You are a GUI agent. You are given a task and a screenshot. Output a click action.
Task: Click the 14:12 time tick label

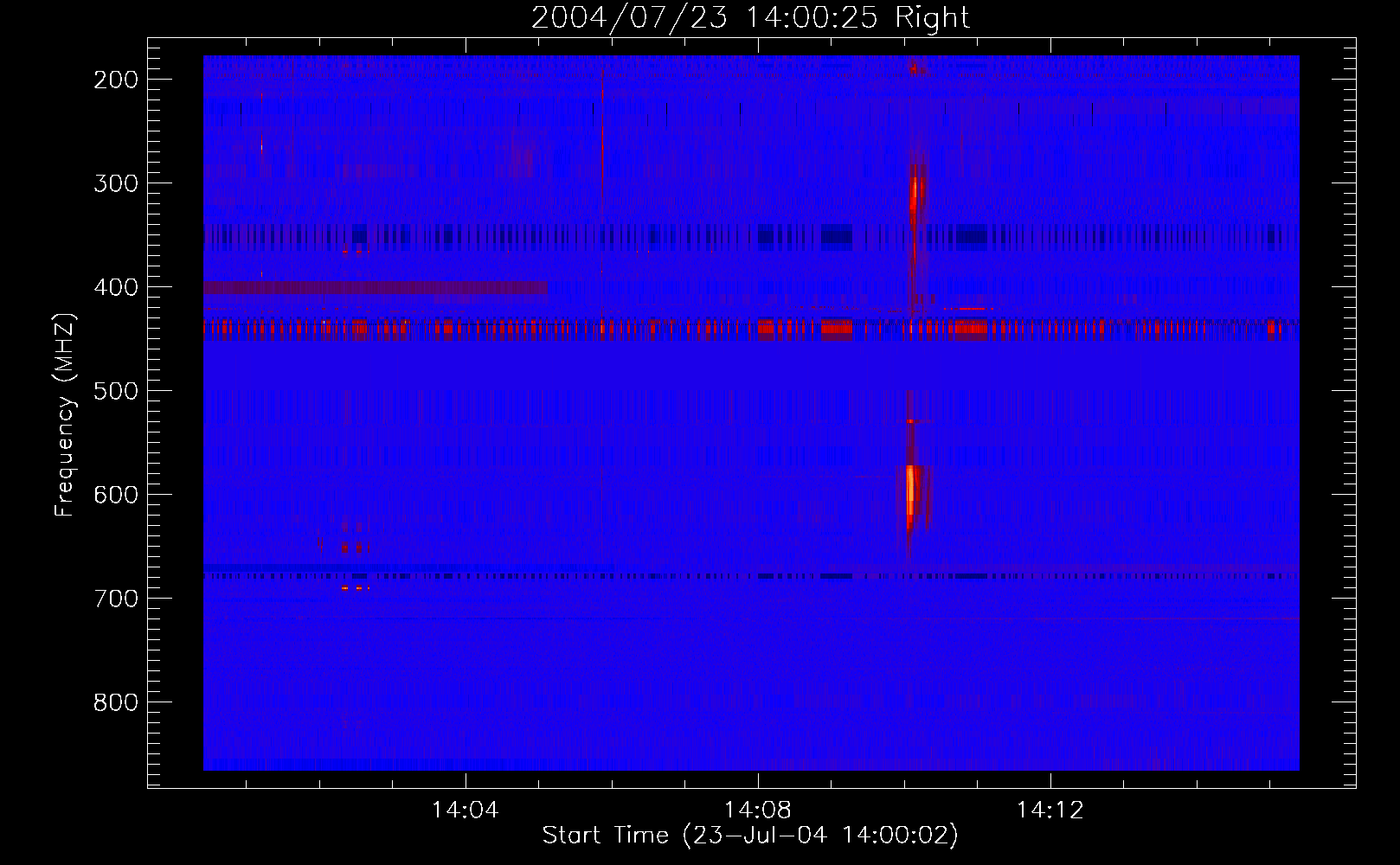pos(1050,811)
